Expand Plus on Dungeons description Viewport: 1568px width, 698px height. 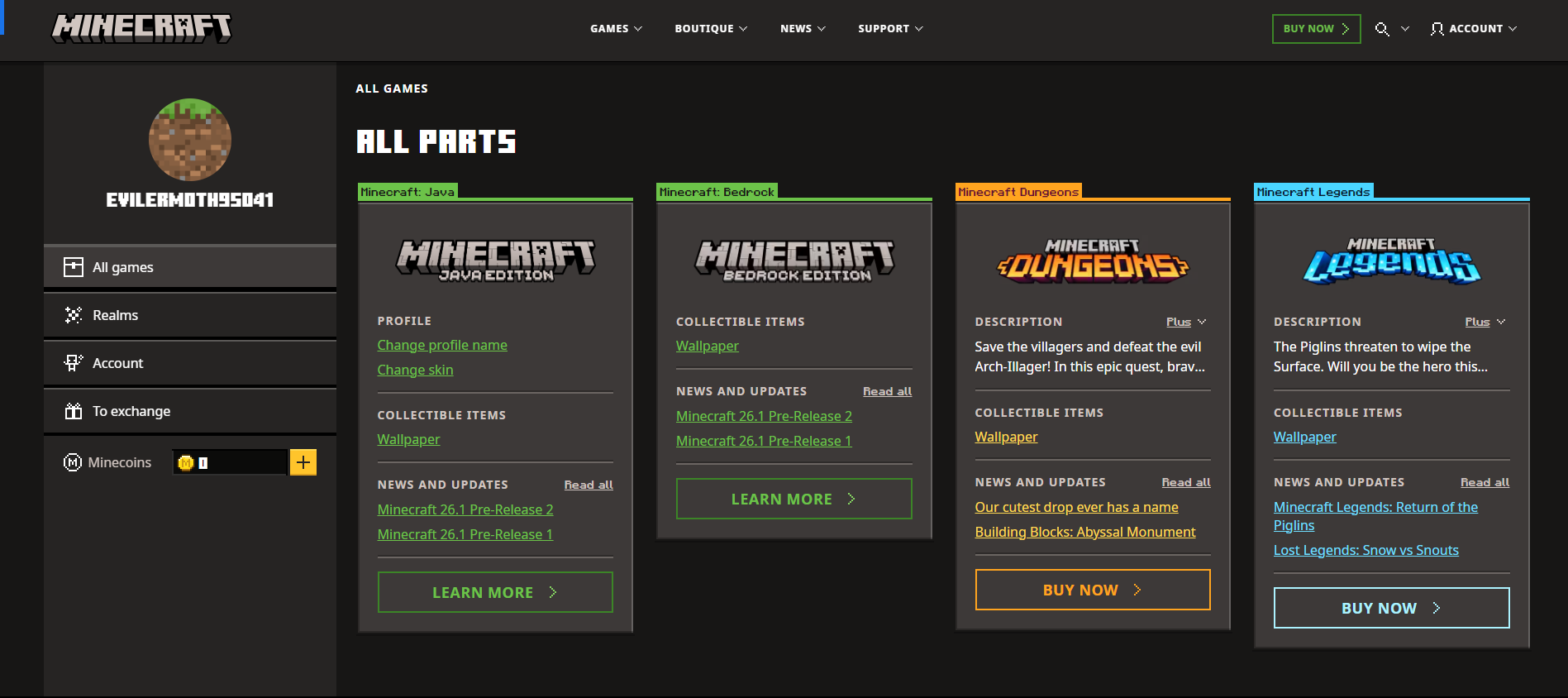point(1185,322)
